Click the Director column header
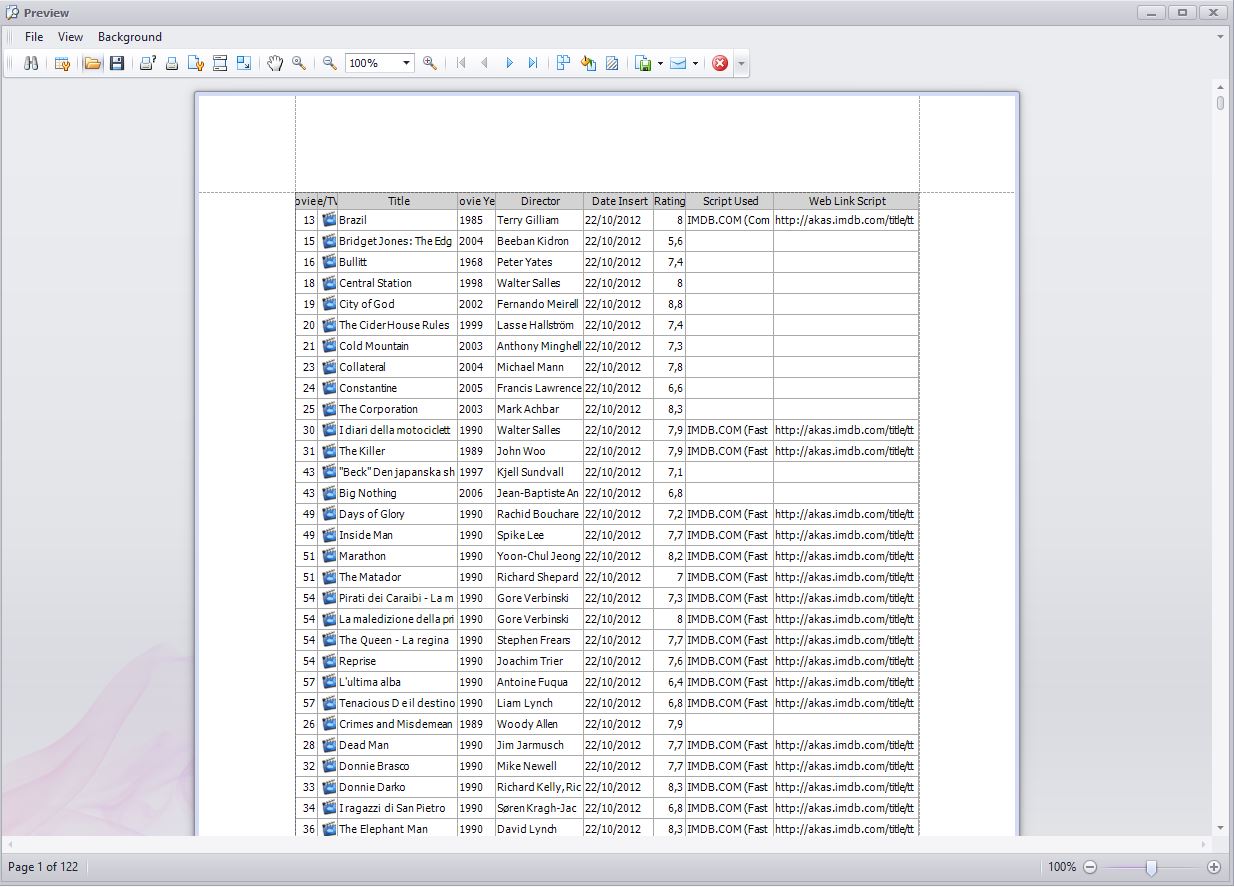The height and width of the screenshot is (887, 1234). 540,201
